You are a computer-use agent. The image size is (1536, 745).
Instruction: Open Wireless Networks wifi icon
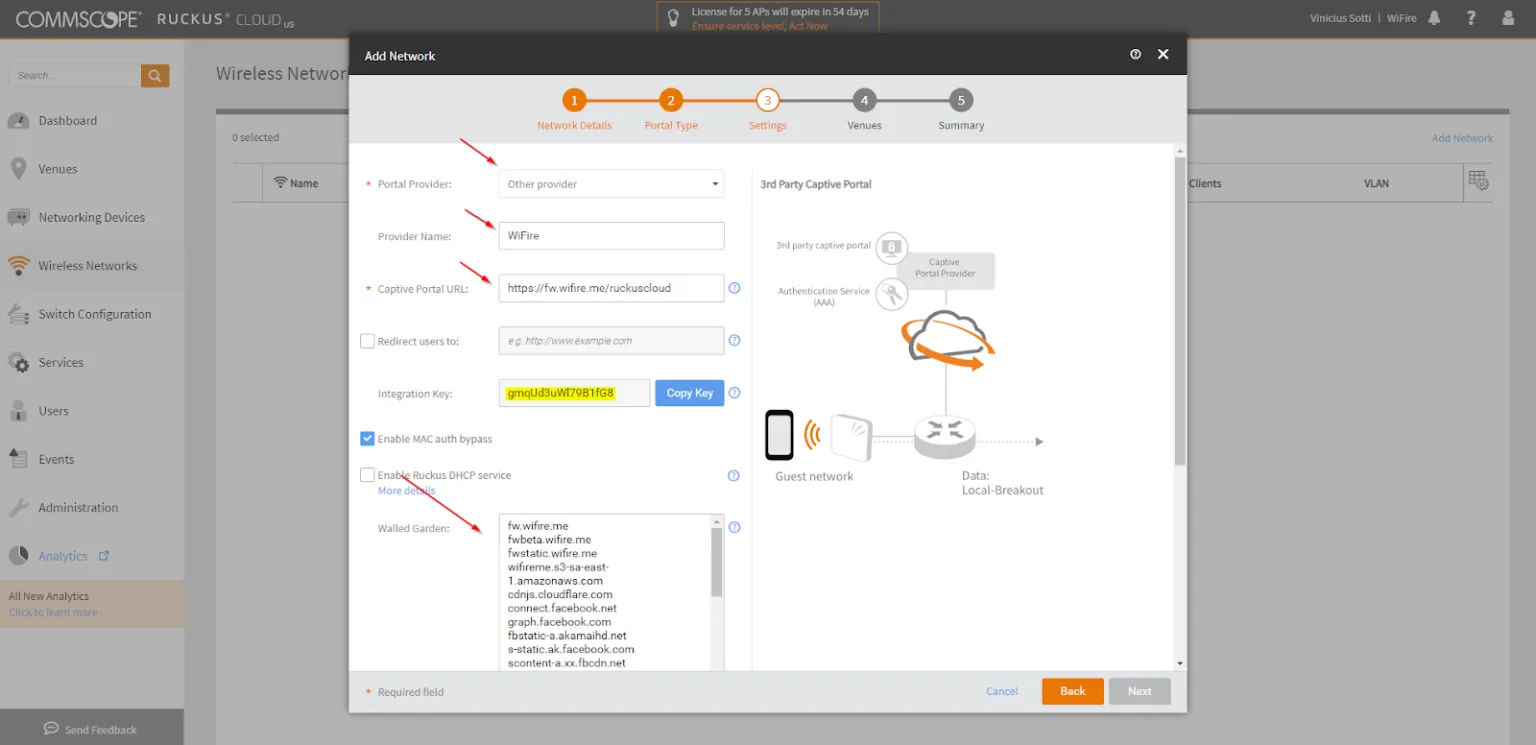18,266
